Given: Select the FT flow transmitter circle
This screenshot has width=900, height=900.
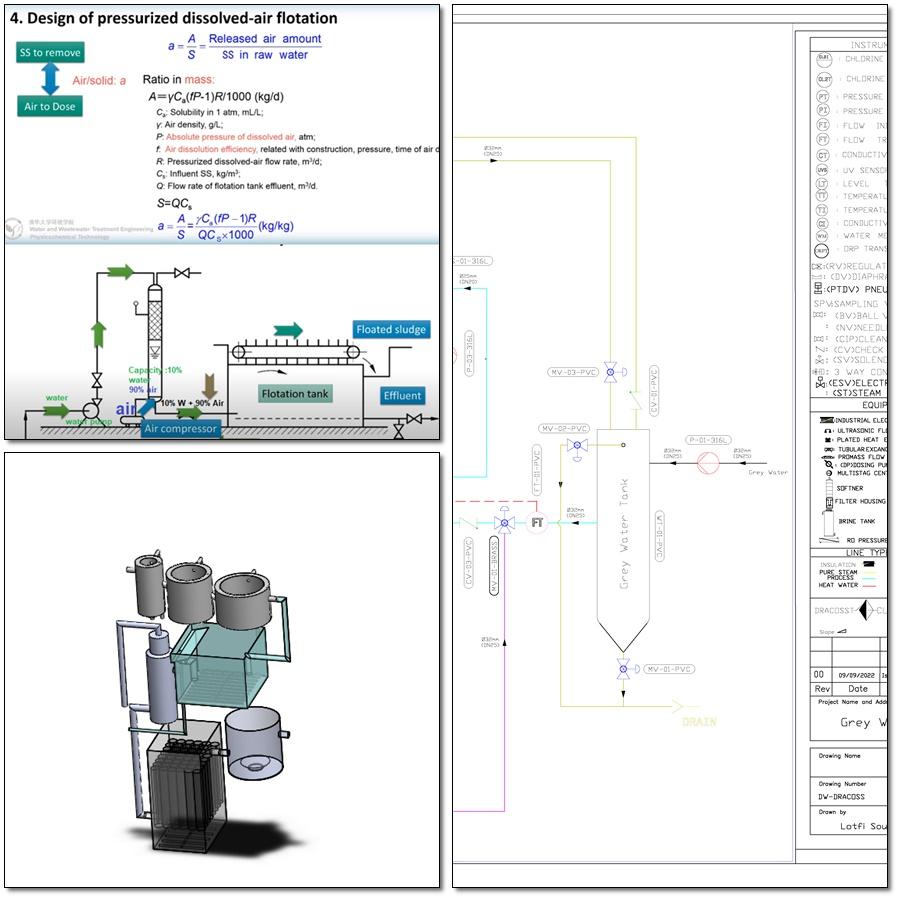Looking at the screenshot, I should [537, 523].
